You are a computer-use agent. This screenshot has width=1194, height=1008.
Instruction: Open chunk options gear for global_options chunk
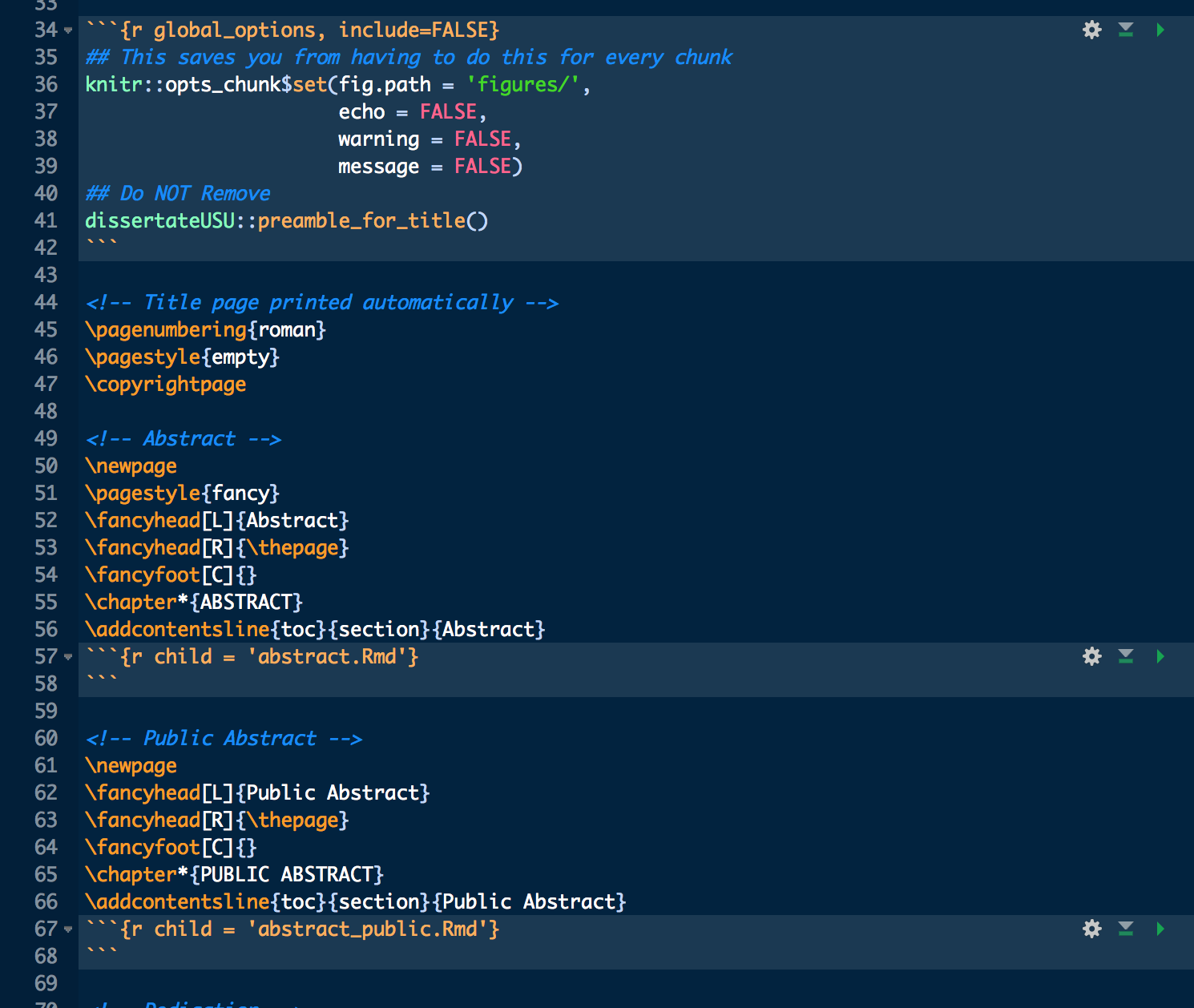pyautogui.click(x=1091, y=30)
